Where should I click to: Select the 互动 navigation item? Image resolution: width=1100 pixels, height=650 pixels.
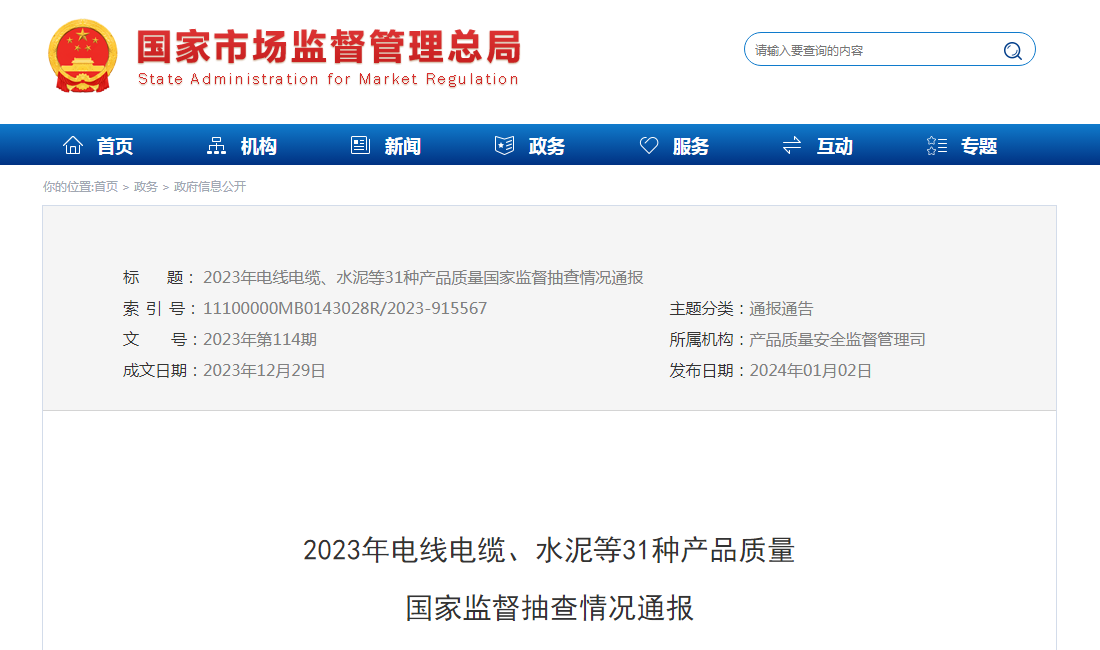click(835, 147)
